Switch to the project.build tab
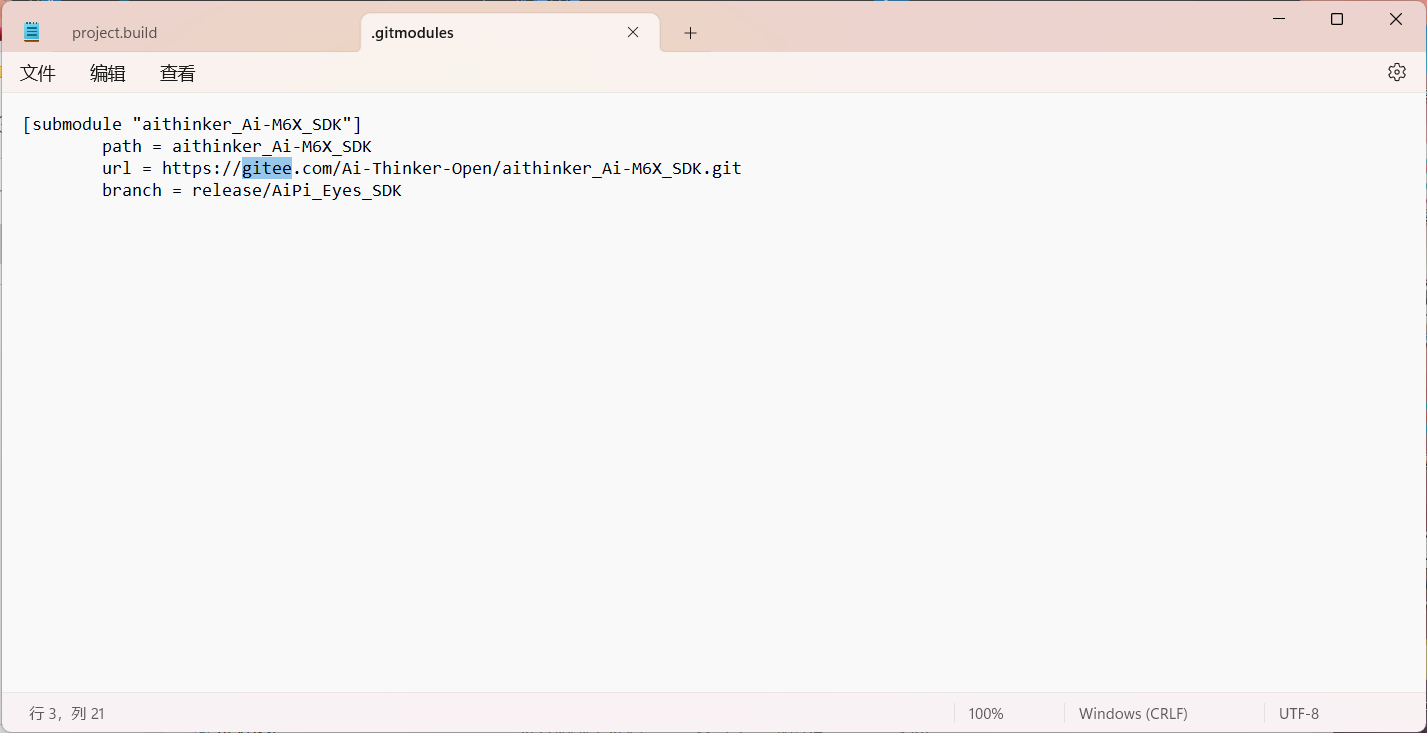This screenshot has width=1427, height=733. click(114, 33)
